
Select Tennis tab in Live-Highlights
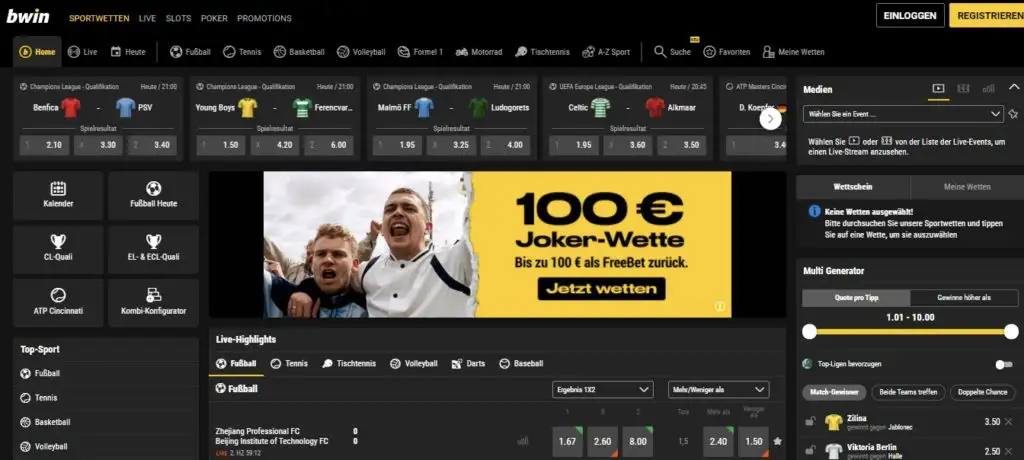pos(289,363)
